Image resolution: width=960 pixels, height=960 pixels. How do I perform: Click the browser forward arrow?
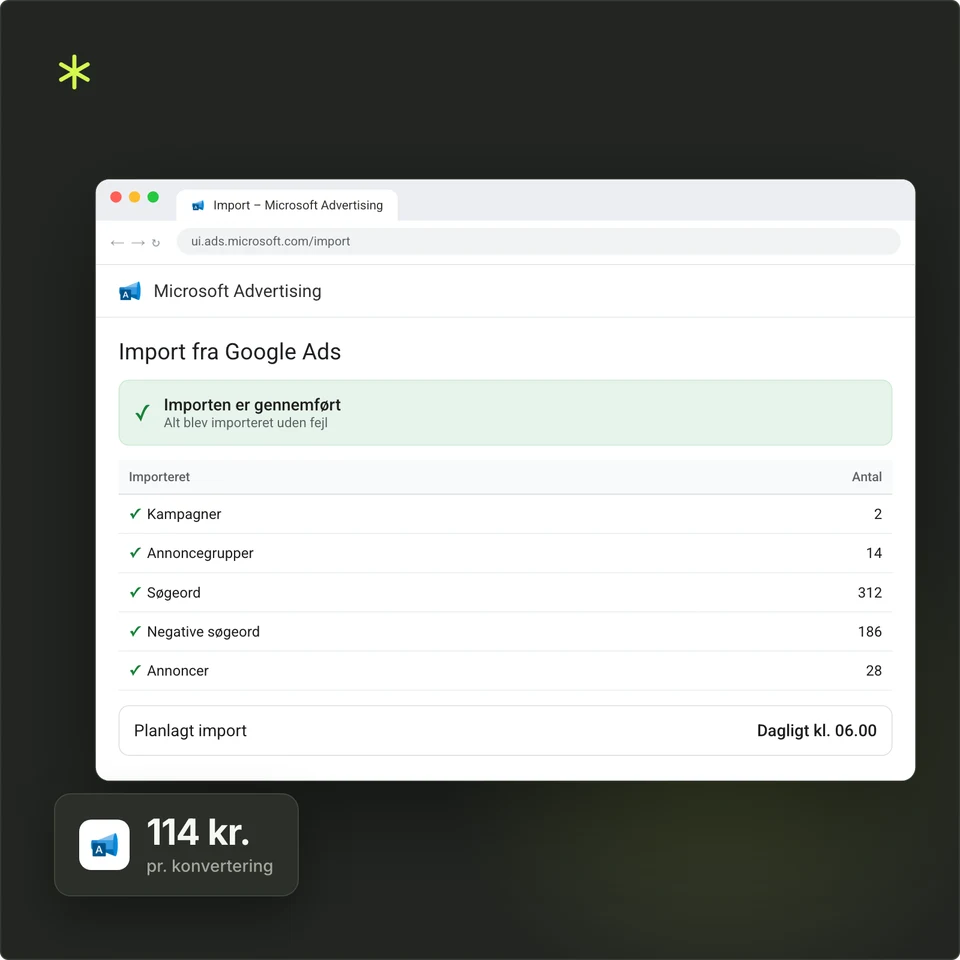click(138, 243)
